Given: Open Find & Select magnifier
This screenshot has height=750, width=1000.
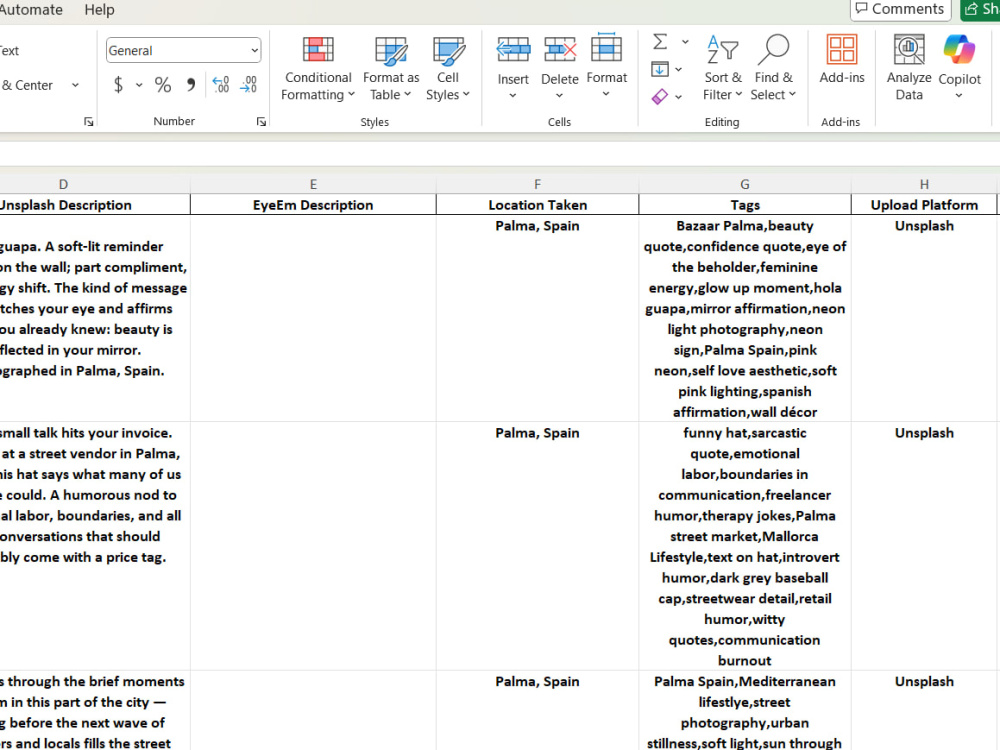Looking at the screenshot, I should (773, 68).
